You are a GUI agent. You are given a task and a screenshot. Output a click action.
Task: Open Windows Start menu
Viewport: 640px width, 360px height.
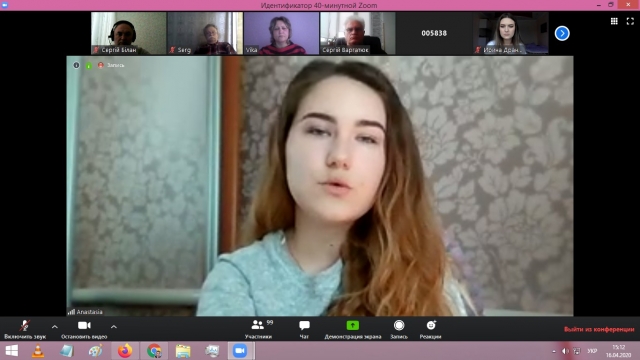click(x=12, y=351)
